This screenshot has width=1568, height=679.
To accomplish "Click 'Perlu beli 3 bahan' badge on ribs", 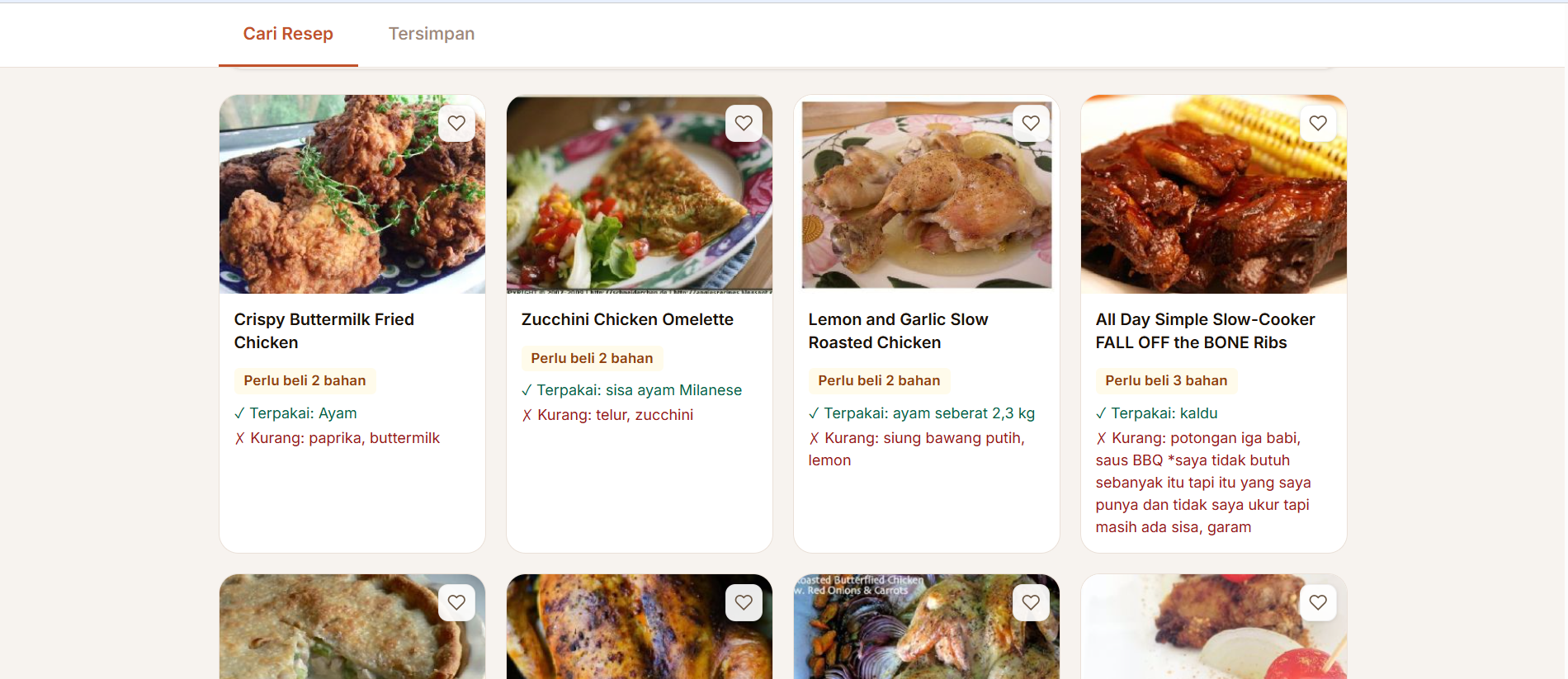I will (1166, 380).
